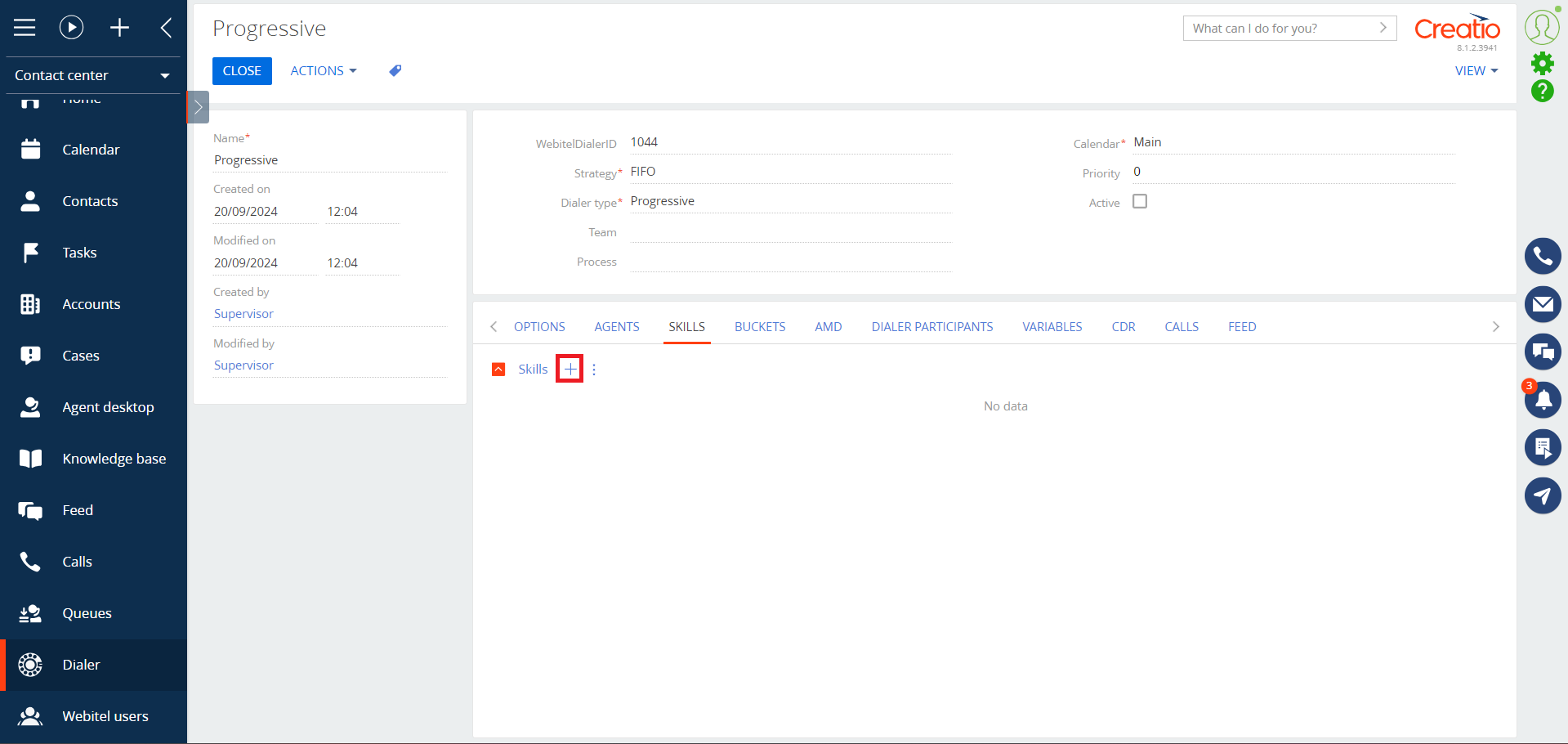The height and width of the screenshot is (744, 1568).
Task: Open the paper plane panel button
Action: (1543, 495)
